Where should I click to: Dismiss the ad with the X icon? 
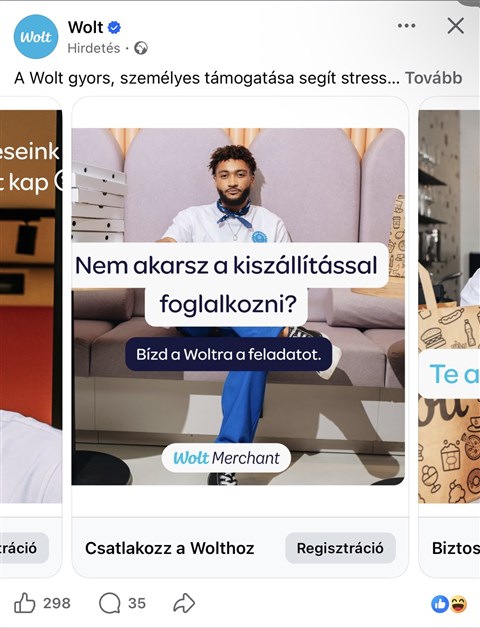coord(456,26)
